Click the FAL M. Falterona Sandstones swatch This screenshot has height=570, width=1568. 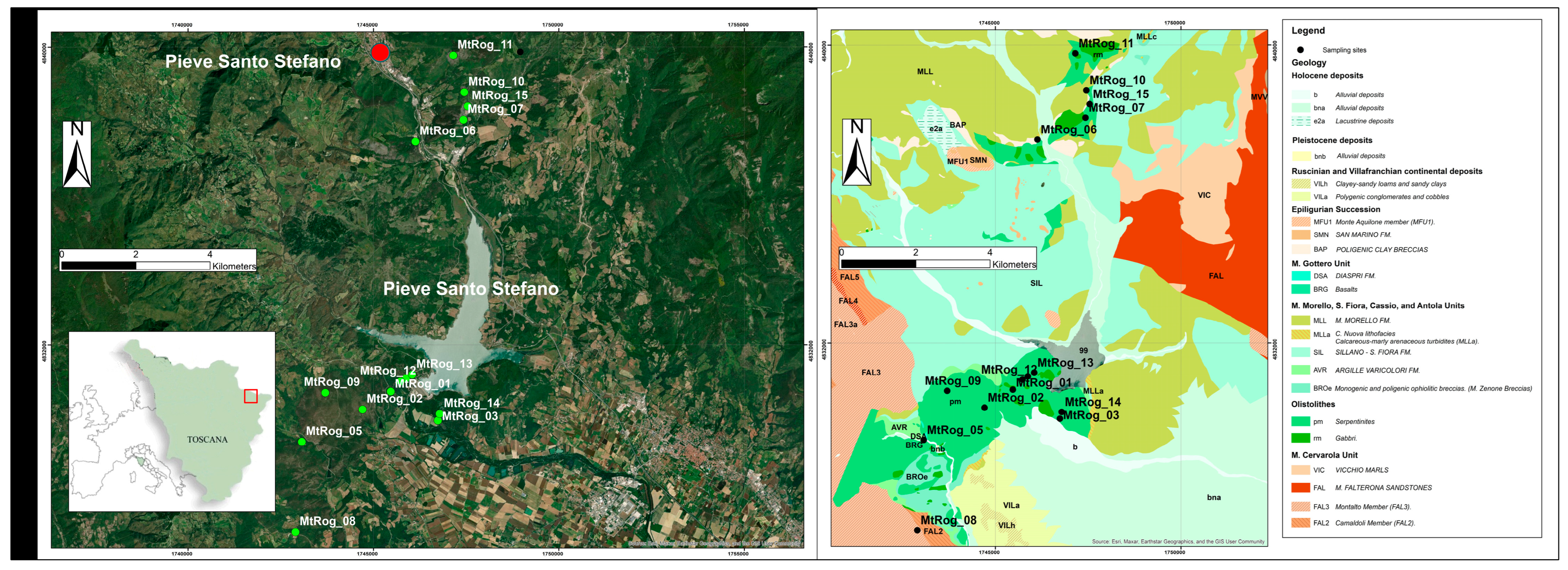pyautogui.click(x=1300, y=488)
